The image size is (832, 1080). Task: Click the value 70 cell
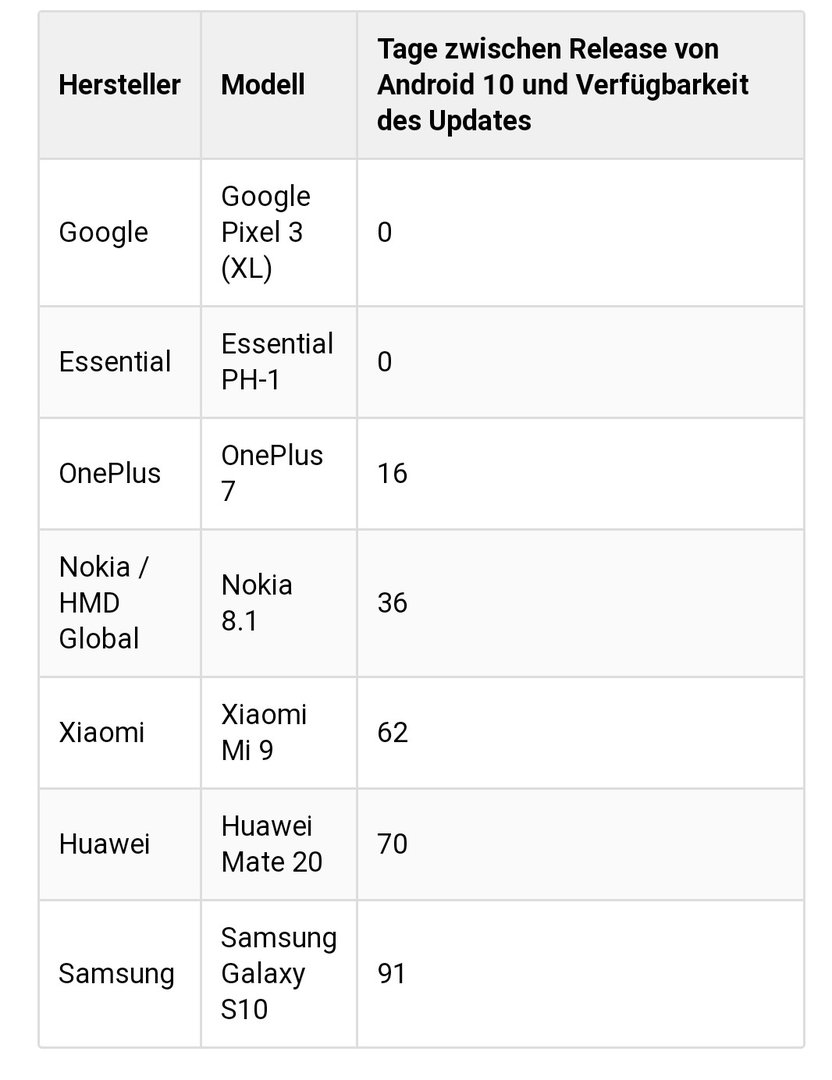[580, 844]
